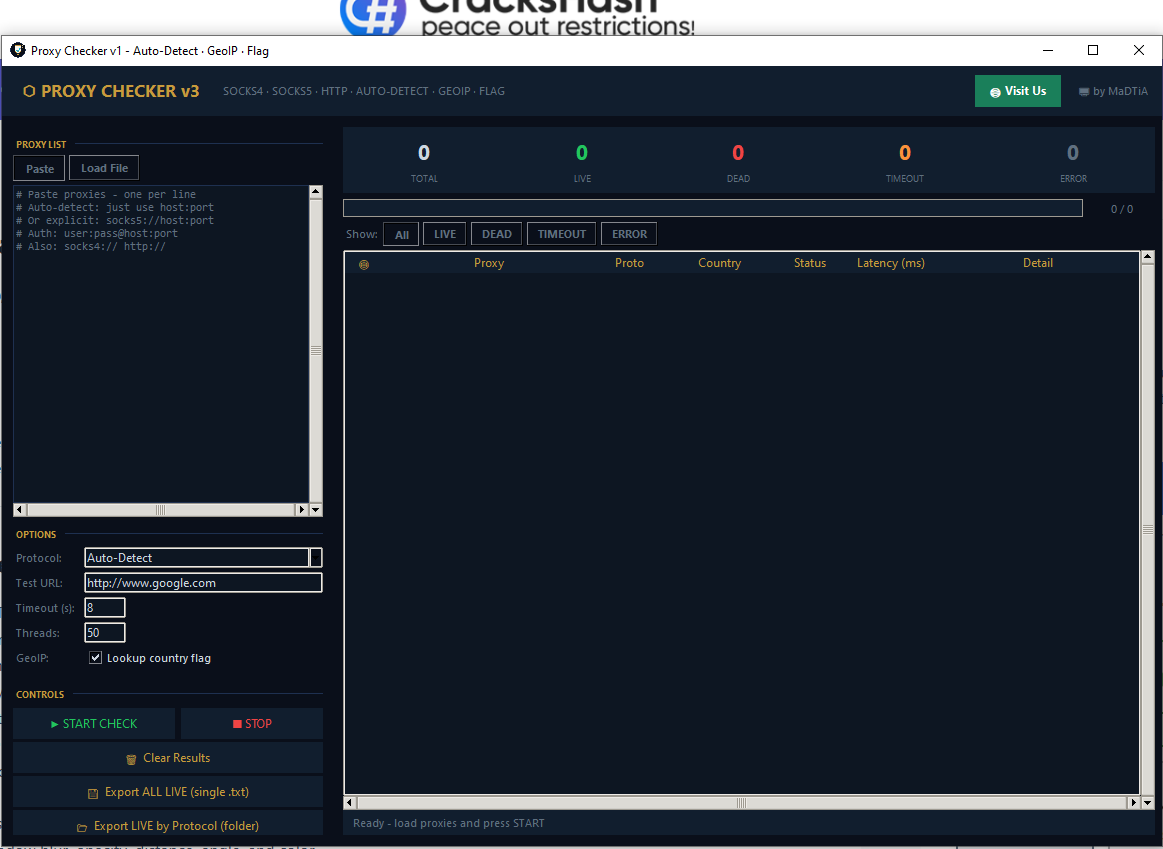Click the 0 / 0 progress count
The width and height of the screenshot is (1163, 849).
coord(1121,209)
